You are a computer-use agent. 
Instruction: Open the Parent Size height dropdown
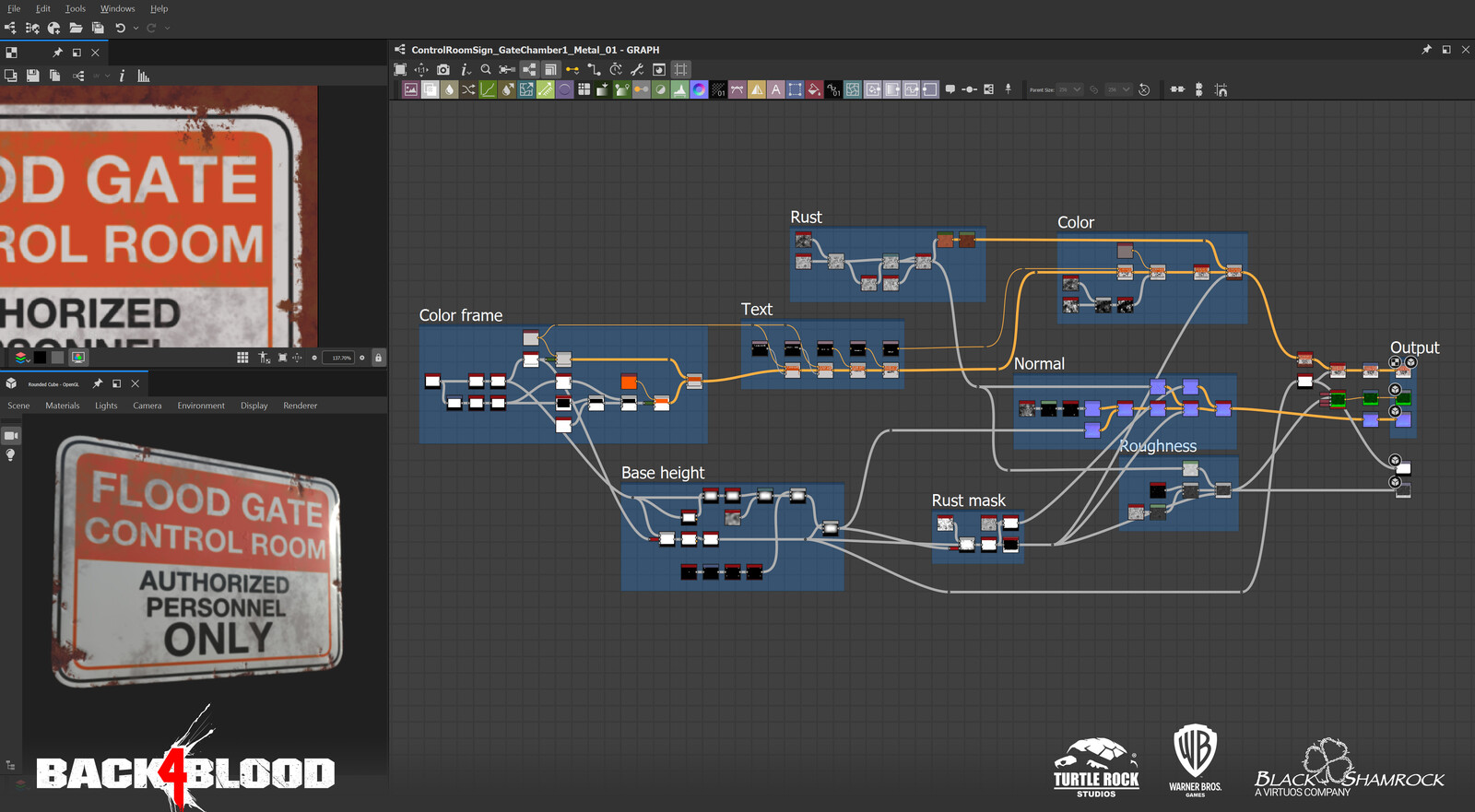(x=1119, y=89)
